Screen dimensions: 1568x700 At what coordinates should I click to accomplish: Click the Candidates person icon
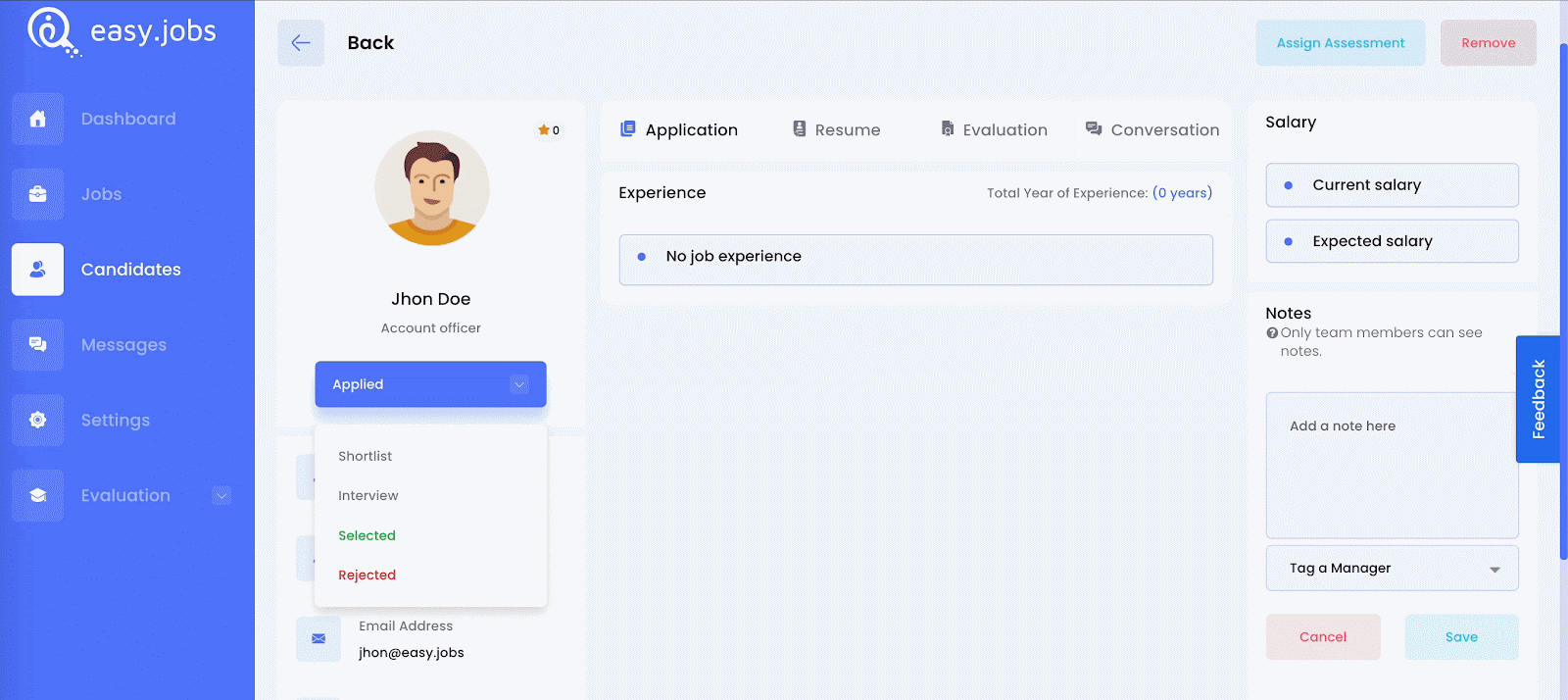coord(37,270)
